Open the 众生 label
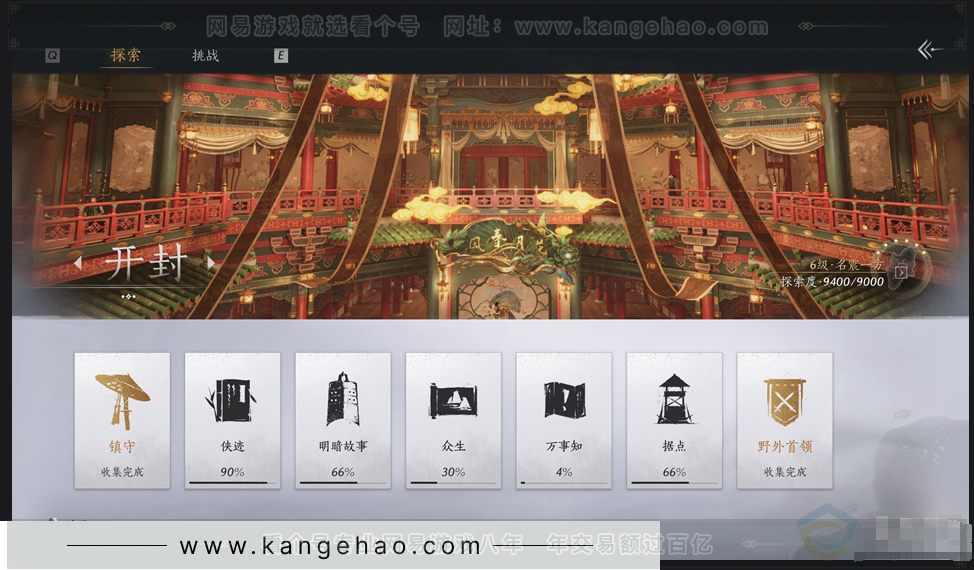This screenshot has height=570, width=974. [453, 446]
